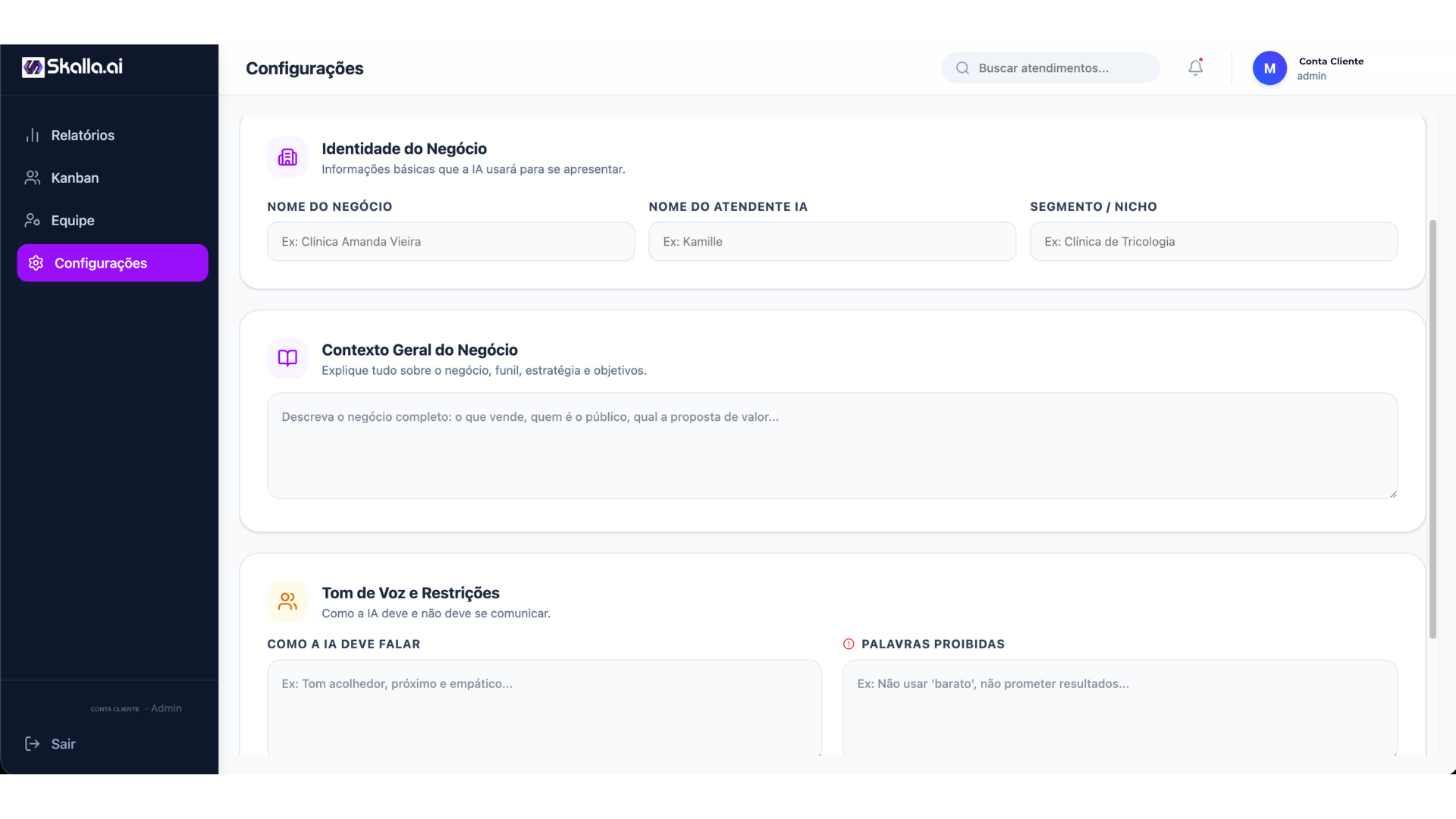
Task: Go to Equipe section
Action: pos(112,220)
